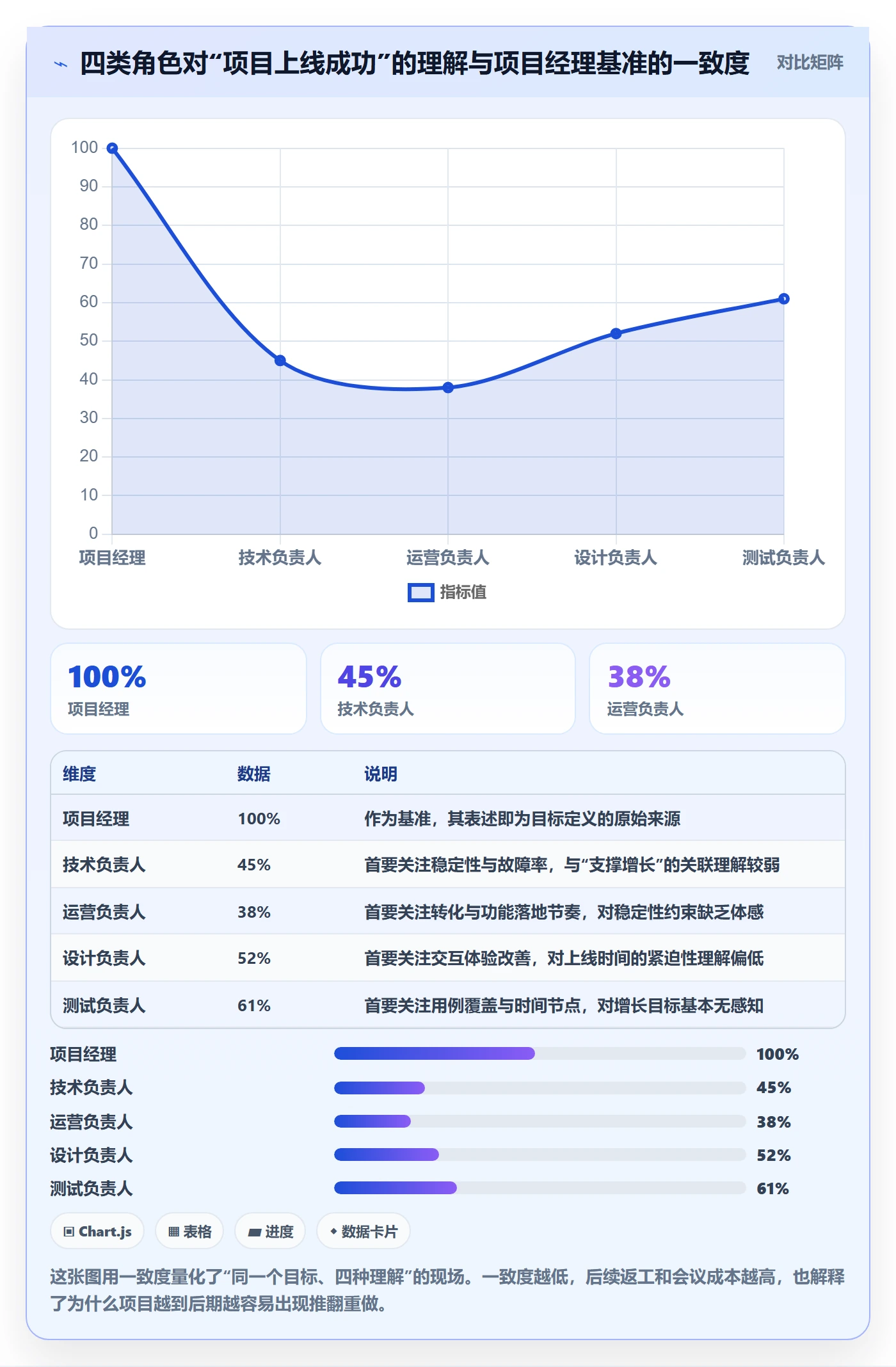Click the 数据 column header

254,774
